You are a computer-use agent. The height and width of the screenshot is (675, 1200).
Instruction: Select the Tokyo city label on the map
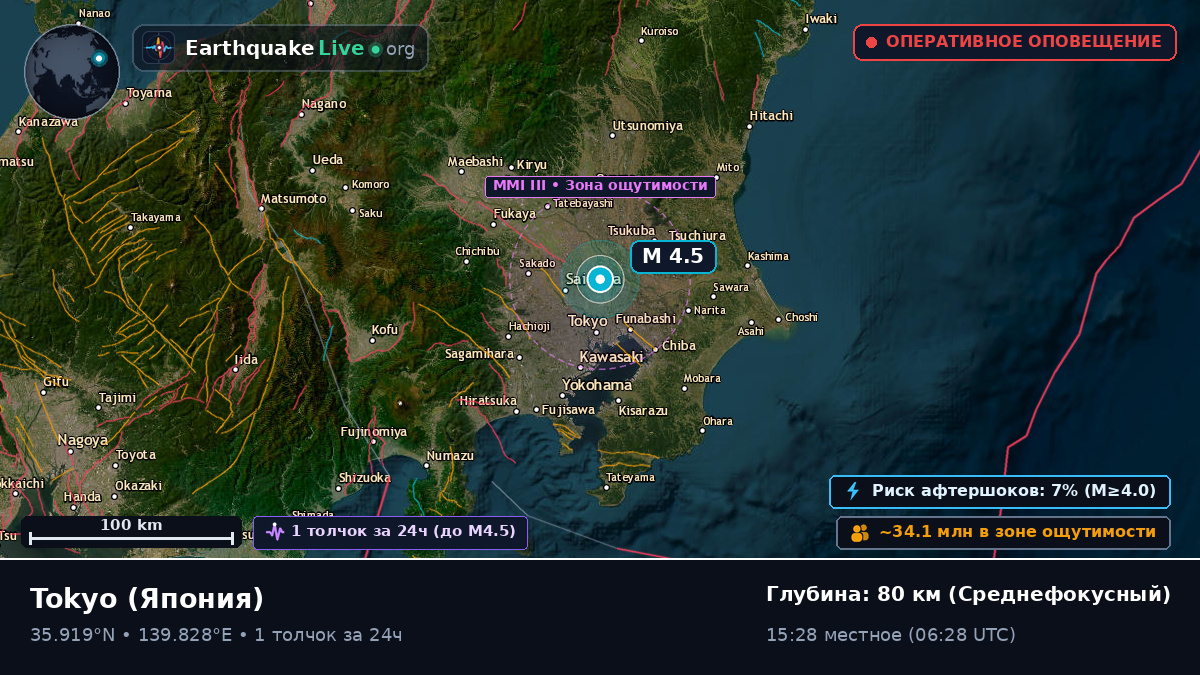click(x=588, y=321)
